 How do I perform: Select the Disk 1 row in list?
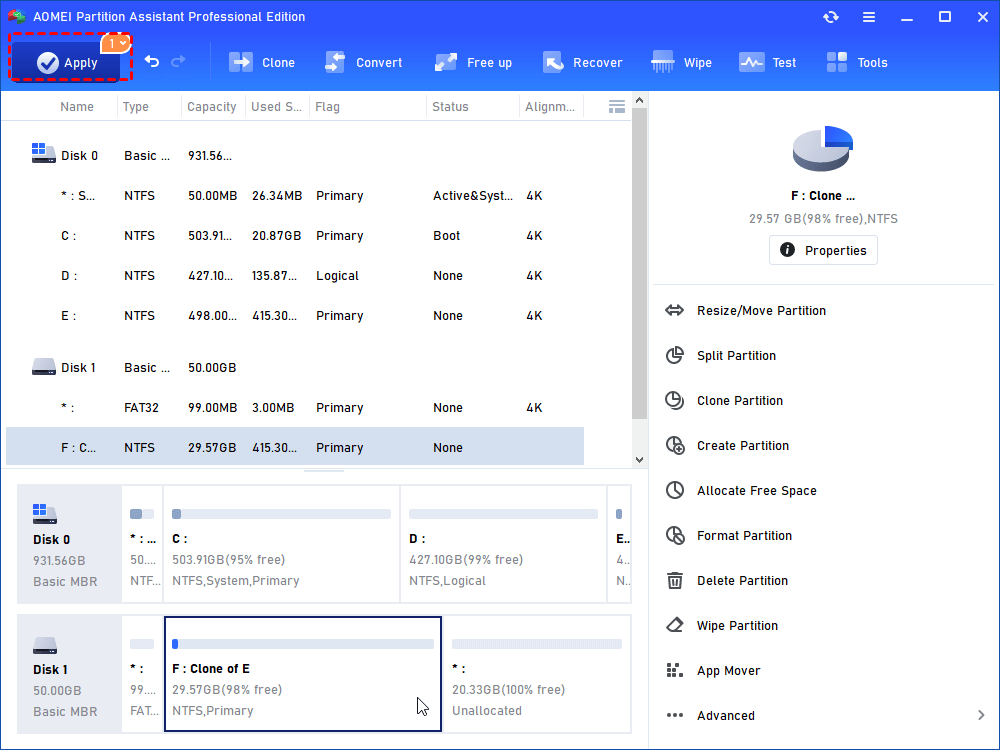(x=295, y=367)
